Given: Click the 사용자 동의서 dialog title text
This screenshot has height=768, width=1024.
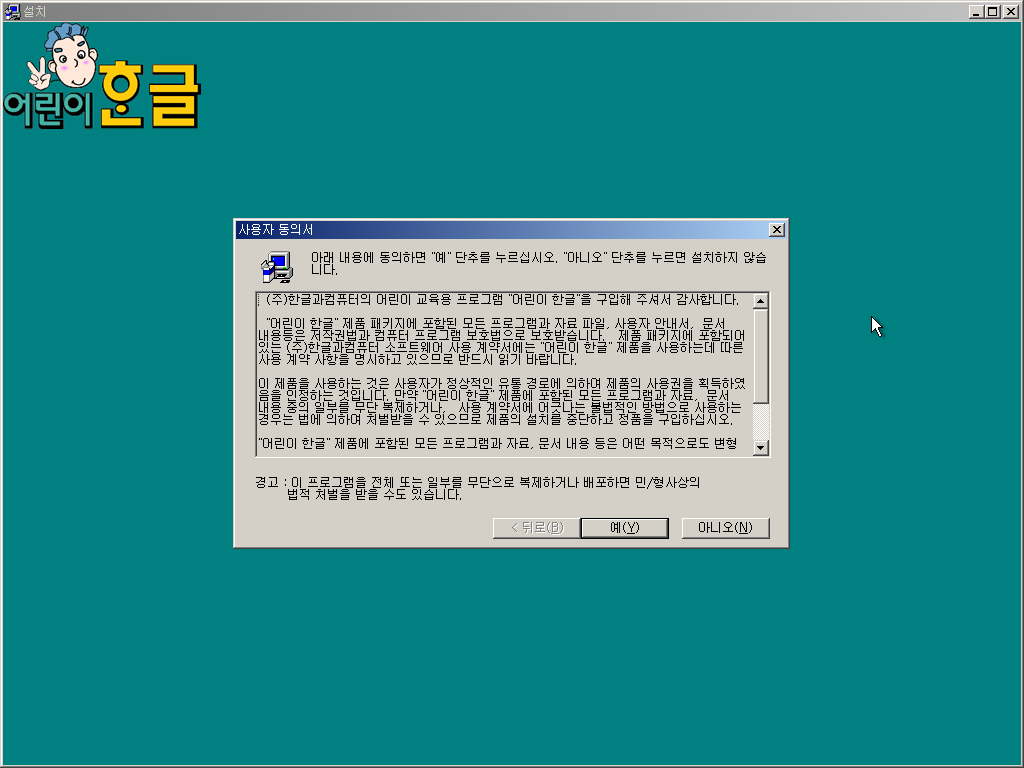Looking at the screenshot, I should click(276, 230).
